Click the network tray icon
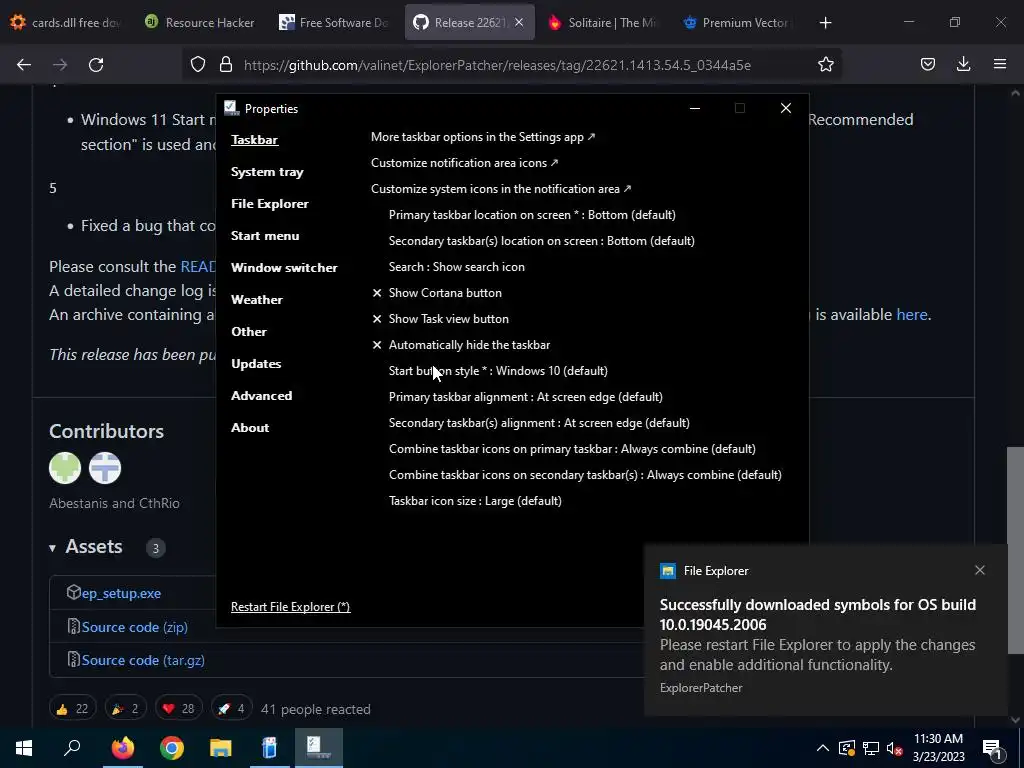Viewport: 1024px width, 768px height. click(x=871, y=748)
